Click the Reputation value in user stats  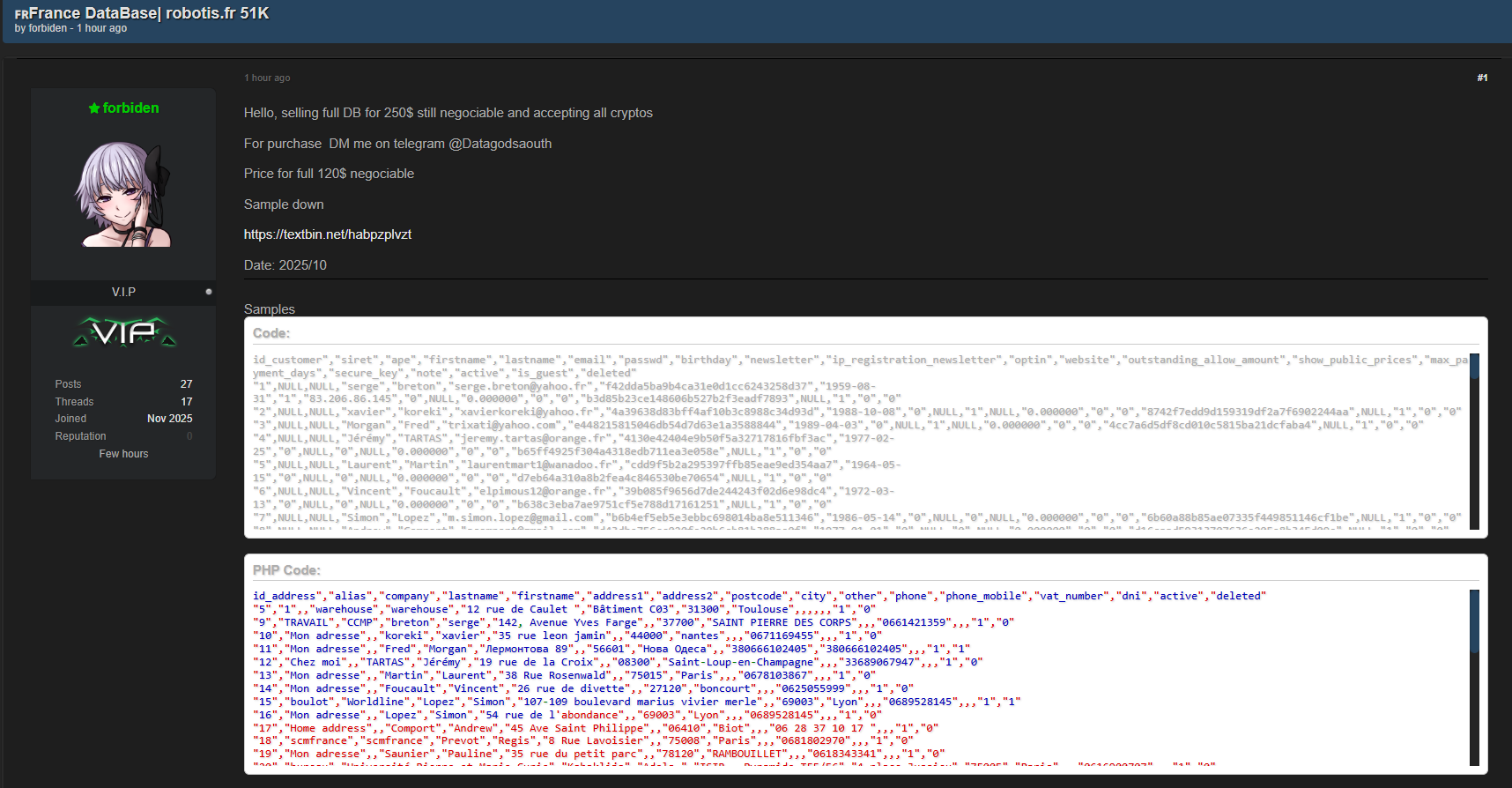[189, 436]
